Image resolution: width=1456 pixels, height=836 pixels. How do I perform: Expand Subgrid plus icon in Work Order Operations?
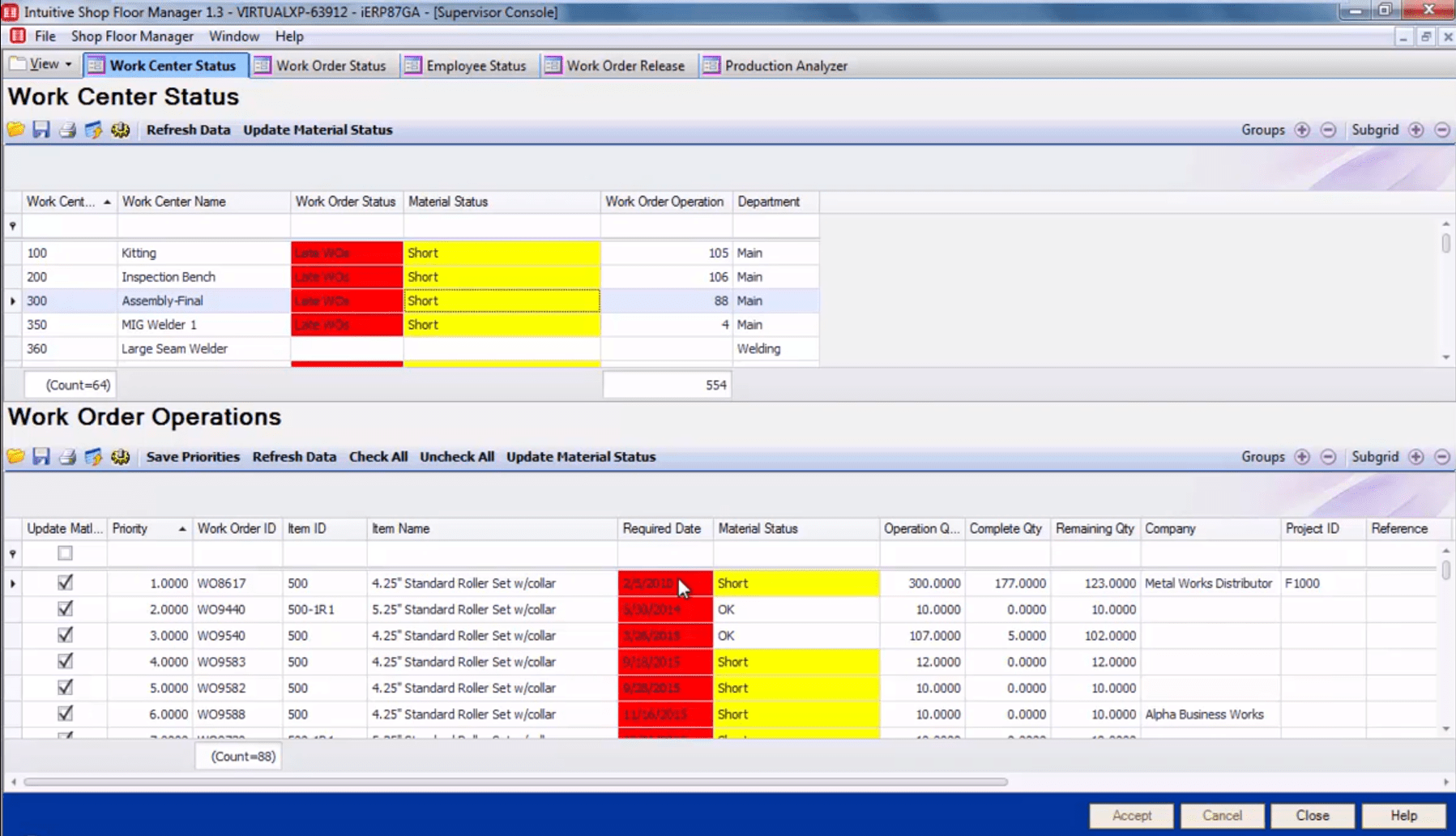click(x=1416, y=457)
